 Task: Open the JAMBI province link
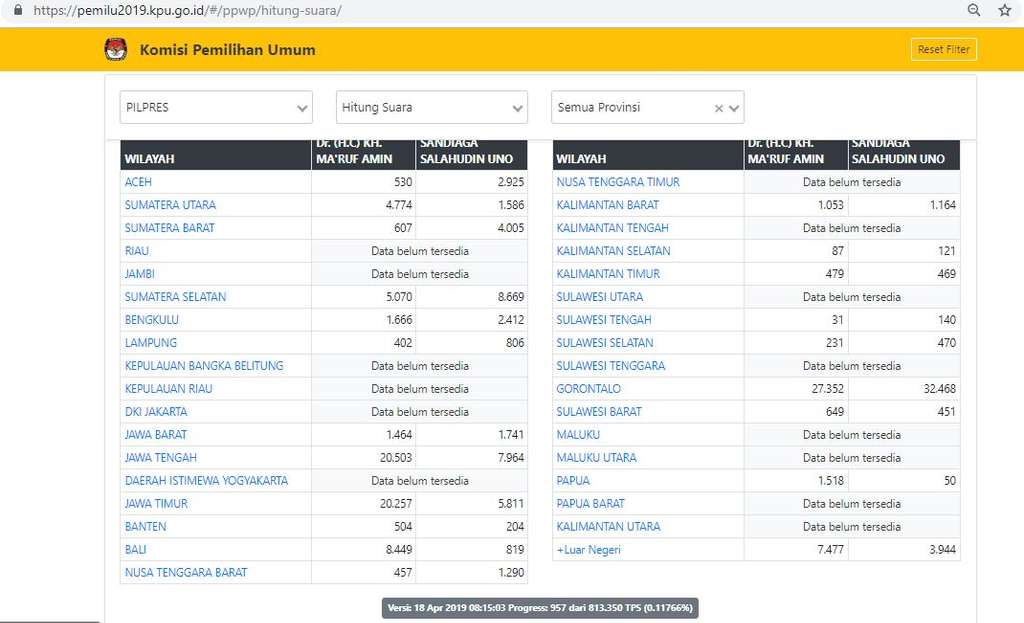[x=139, y=274]
